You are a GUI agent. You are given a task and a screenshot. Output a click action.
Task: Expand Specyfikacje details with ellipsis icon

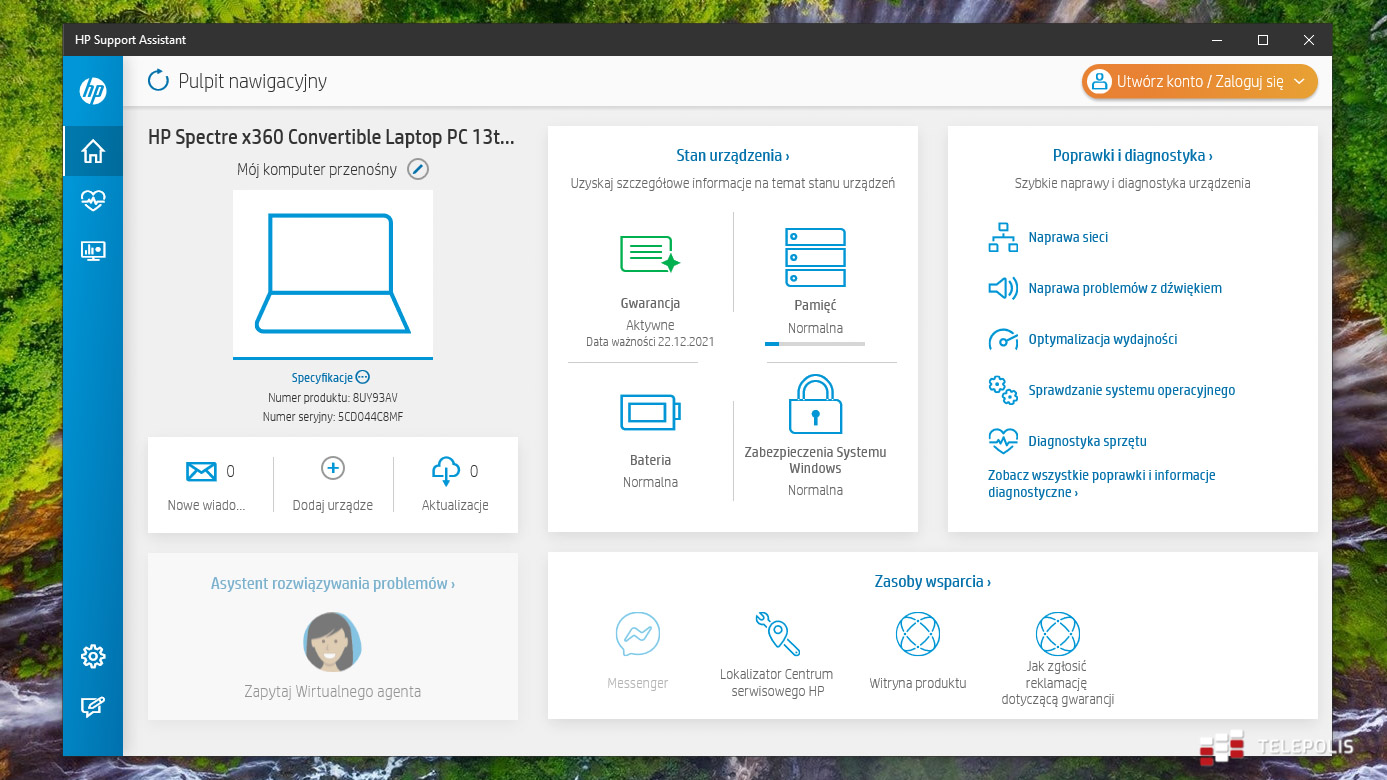pos(362,377)
